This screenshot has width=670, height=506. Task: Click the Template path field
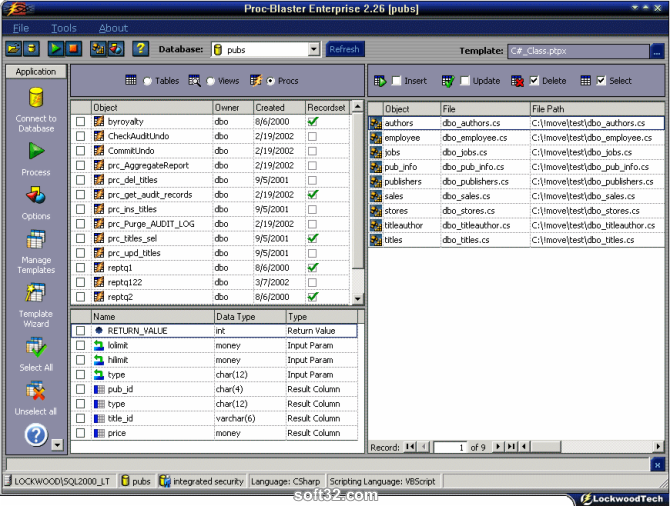tap(578, 51)
